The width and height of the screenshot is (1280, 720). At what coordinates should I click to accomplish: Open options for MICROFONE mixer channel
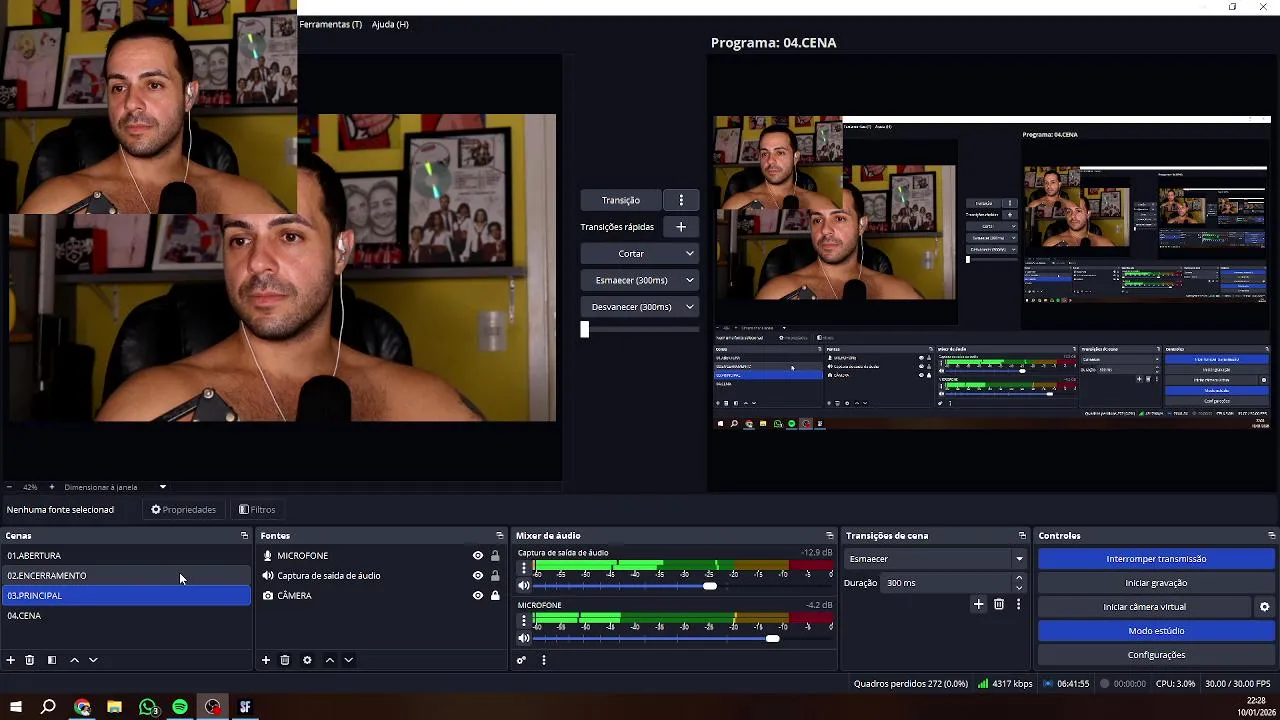[x=523, y=621]
